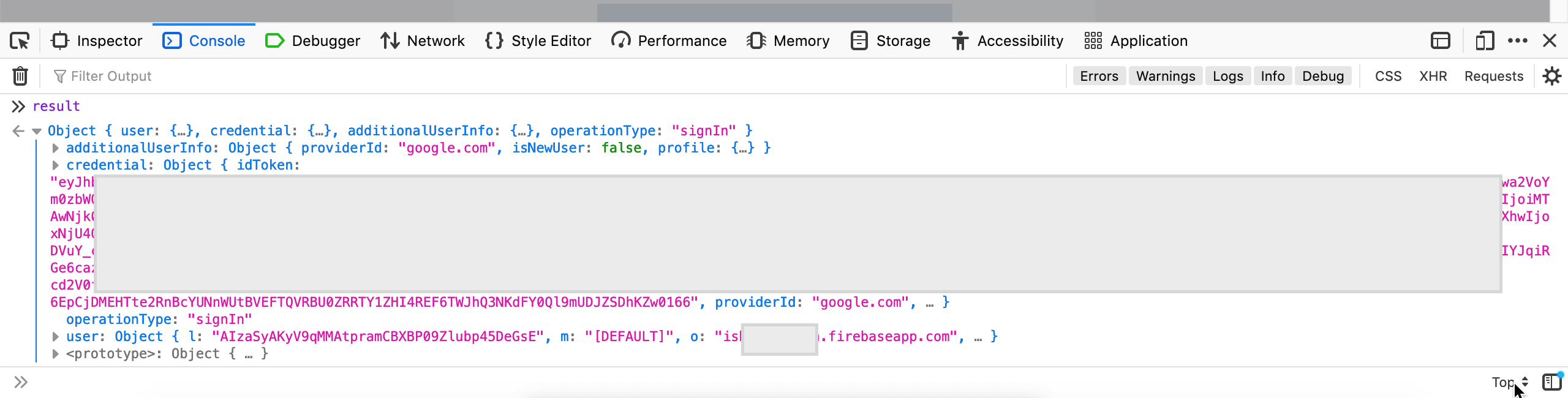Activate the element picker tool
Image resolution: width=1568 pixels, height=398 pixels.
tap(20, 41)
